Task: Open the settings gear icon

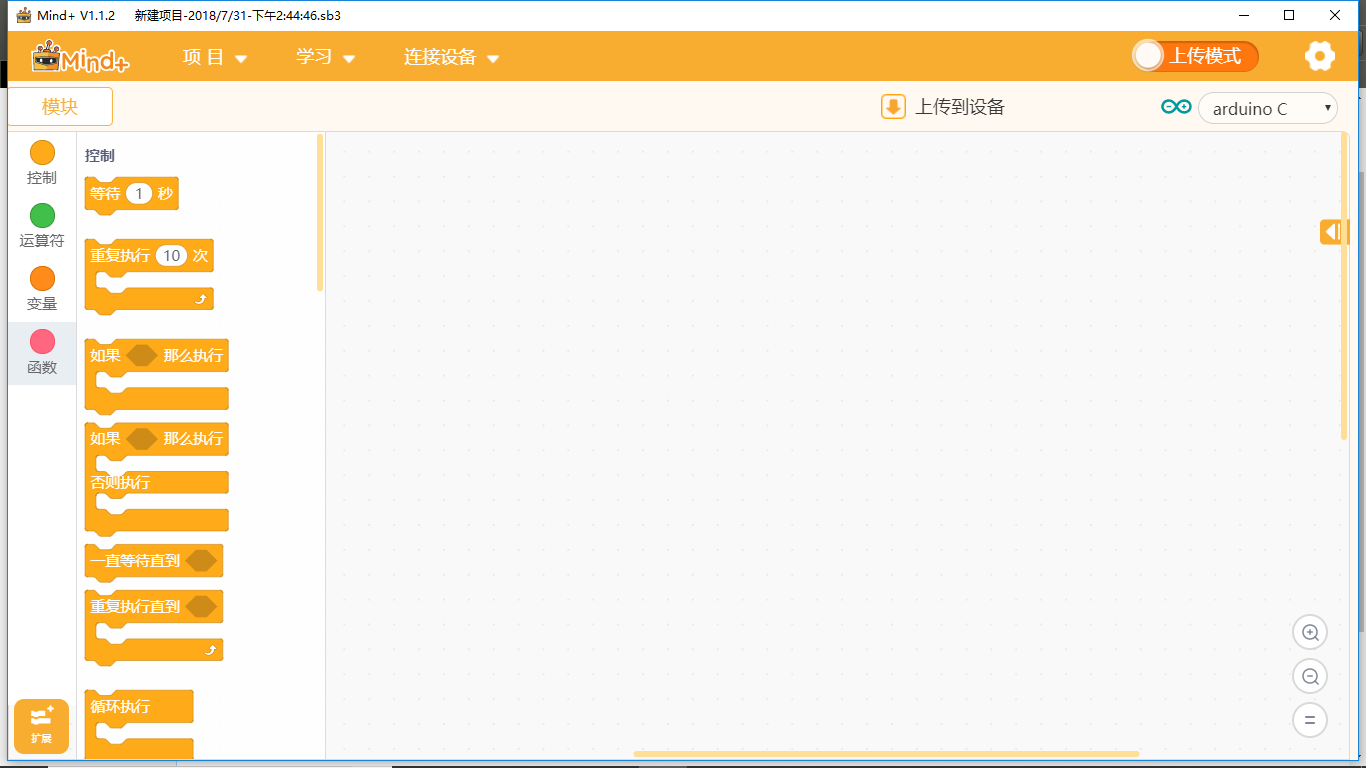Action: click(x=1320, y=56)
